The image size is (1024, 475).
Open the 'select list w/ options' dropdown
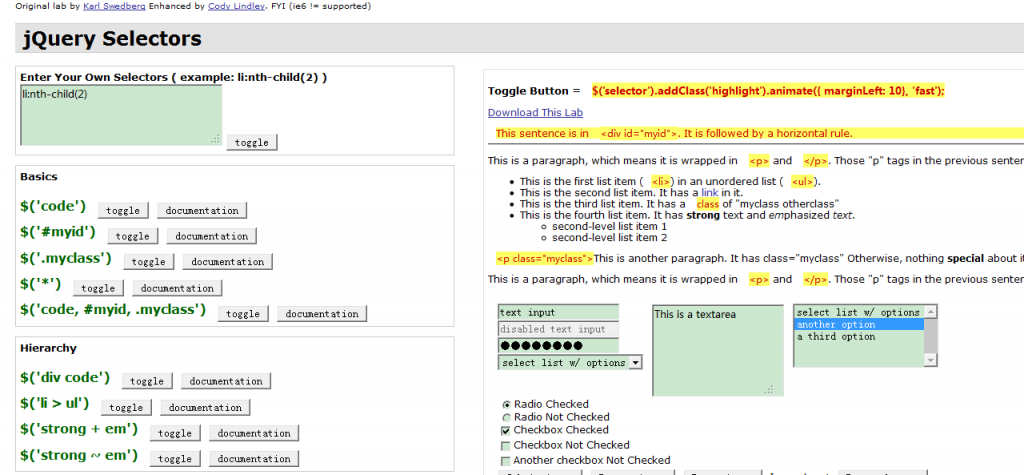click(x=570, y=363)
